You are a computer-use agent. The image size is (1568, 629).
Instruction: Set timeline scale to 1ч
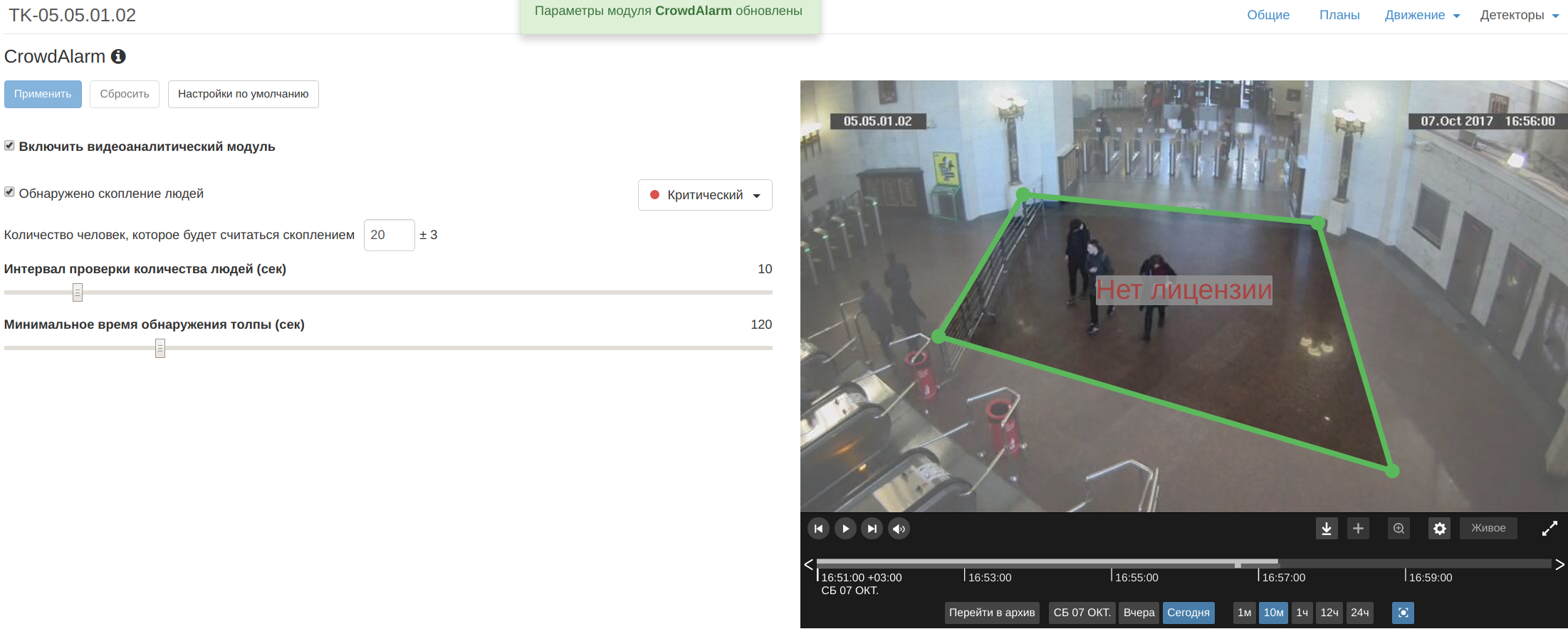pos(1302,613)
